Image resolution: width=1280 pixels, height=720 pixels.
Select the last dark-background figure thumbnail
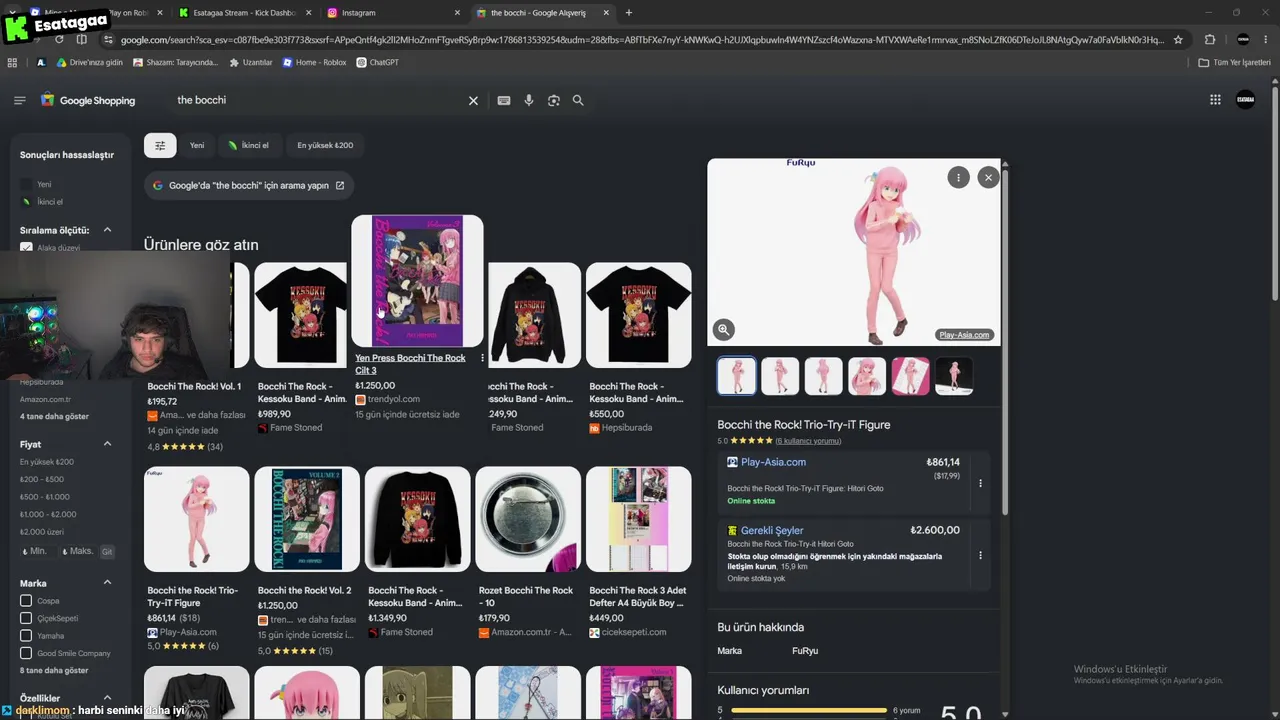[954, 376]
